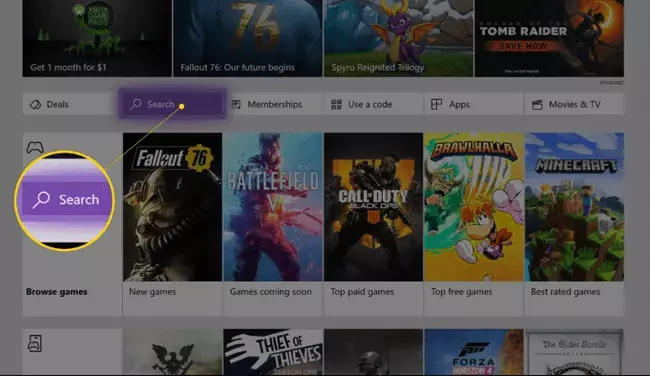The height and width of the screenshot is (376, 650).
Task: Go to Movies & TV
Action: pos(574,104)
